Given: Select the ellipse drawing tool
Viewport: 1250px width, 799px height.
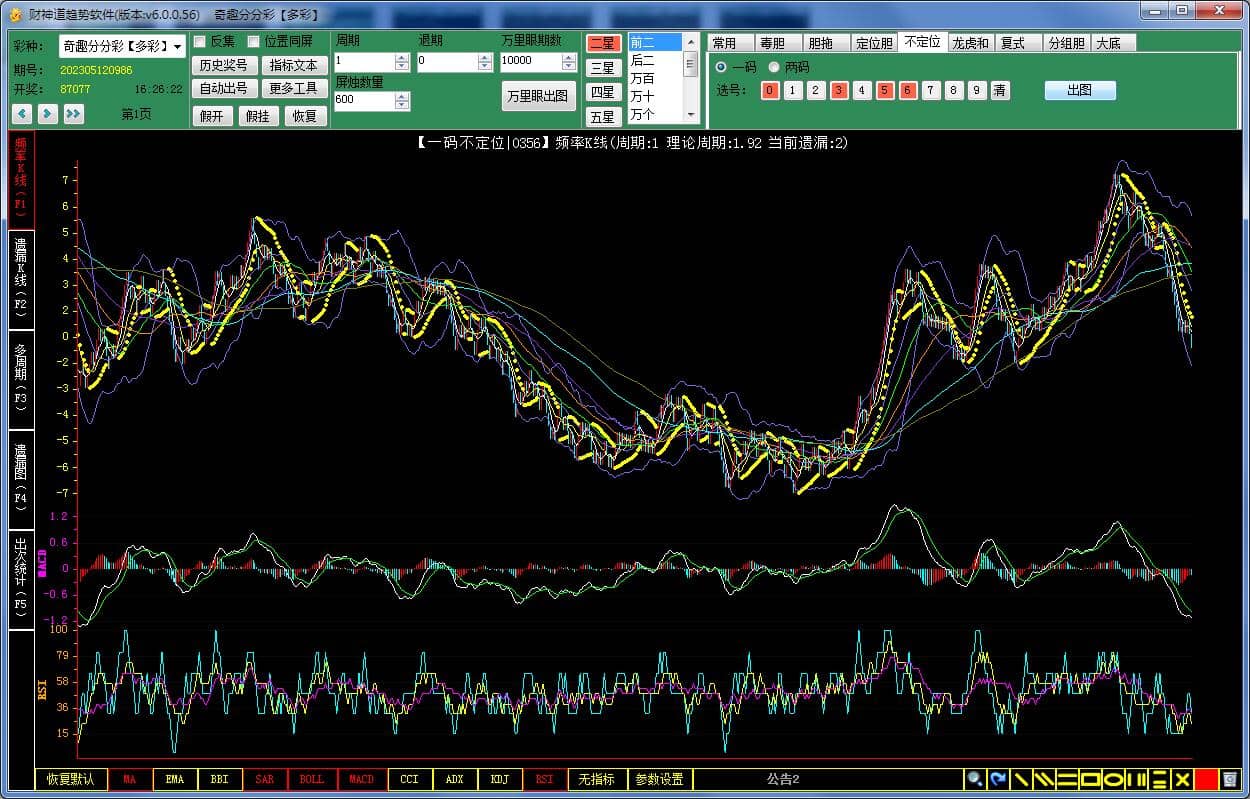Looking at the screenshot, I should [x=1113, y=779].
